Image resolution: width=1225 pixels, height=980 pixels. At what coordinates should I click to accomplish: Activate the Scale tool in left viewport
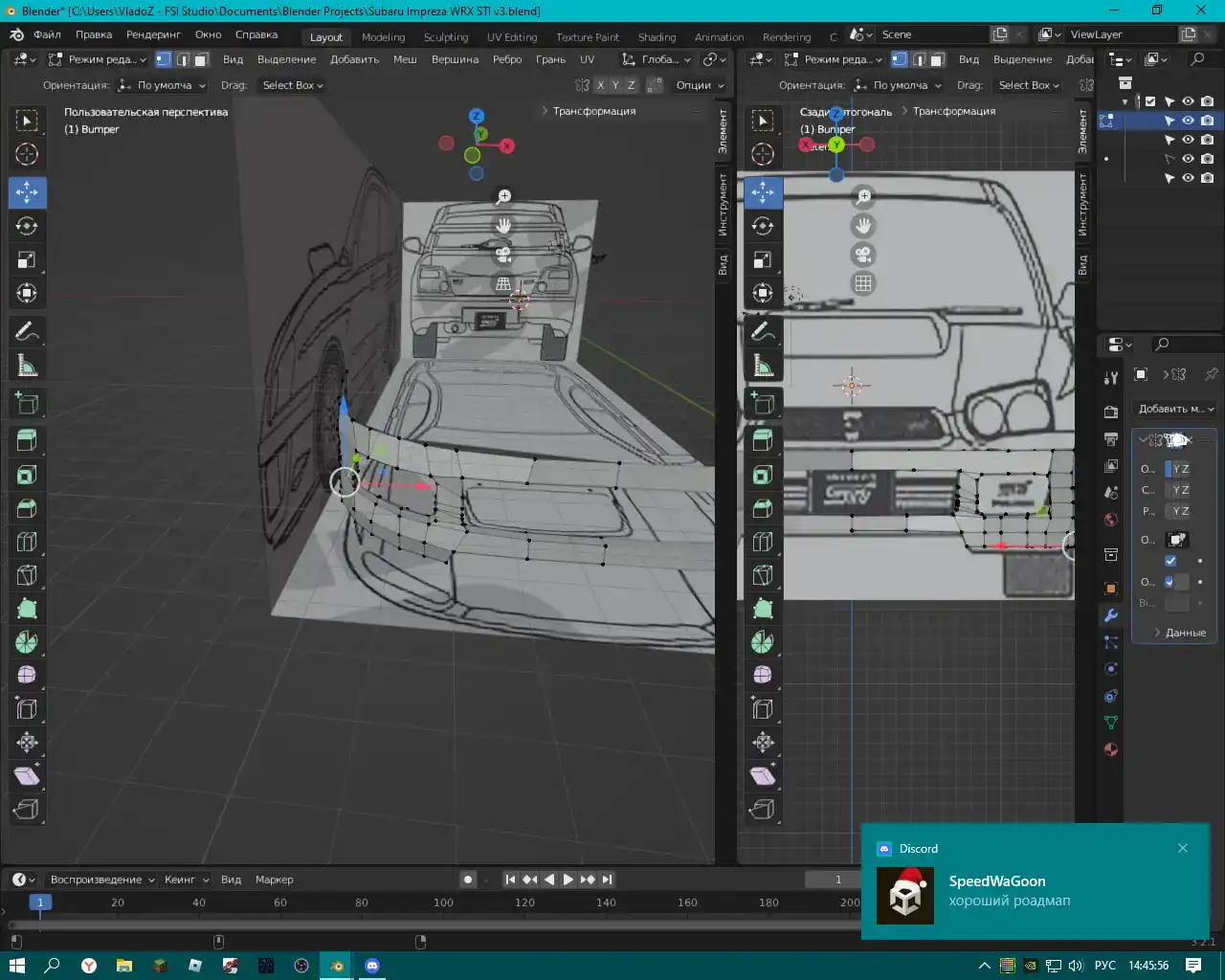27,259
